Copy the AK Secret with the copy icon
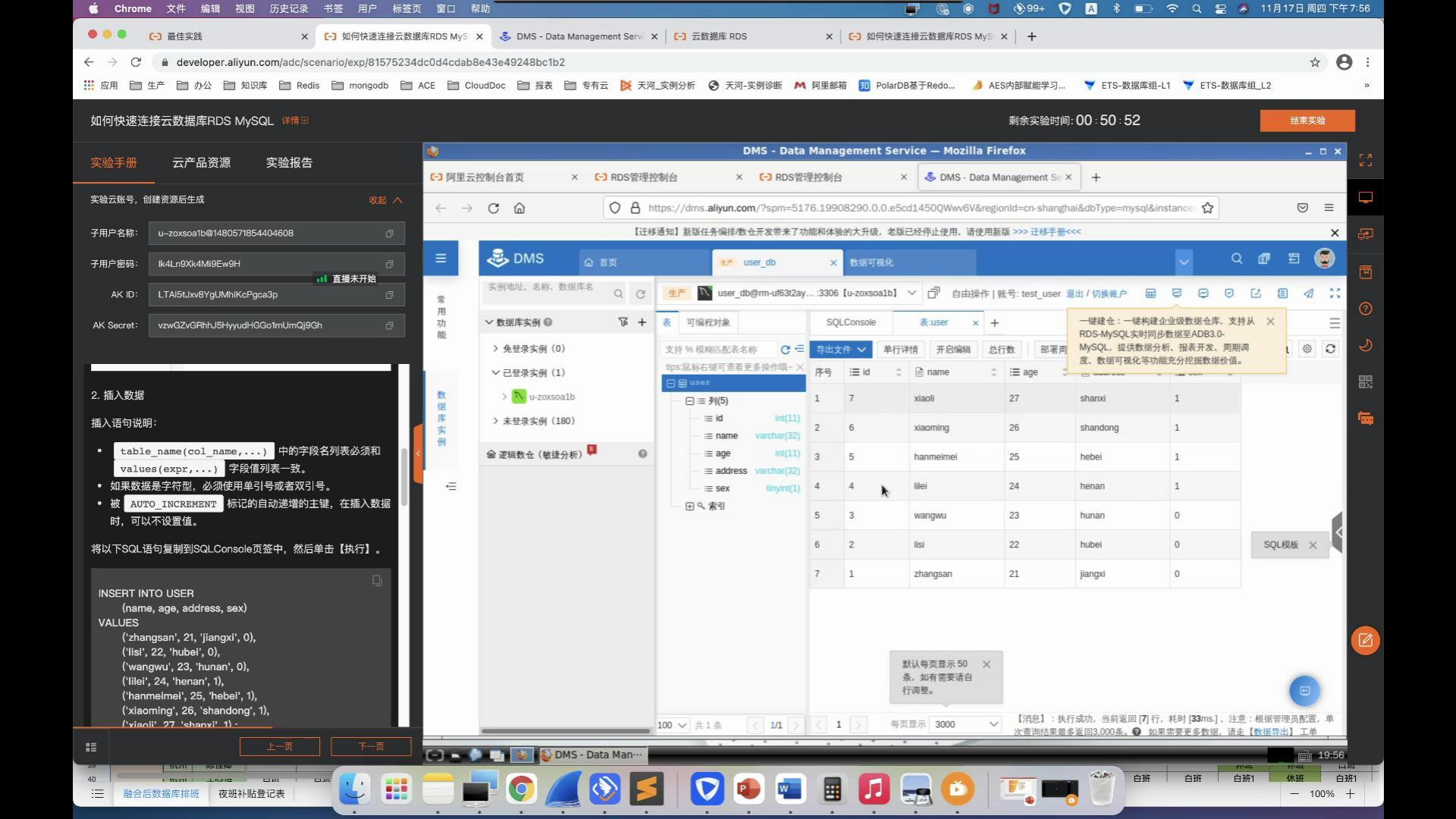 (390, 325)
